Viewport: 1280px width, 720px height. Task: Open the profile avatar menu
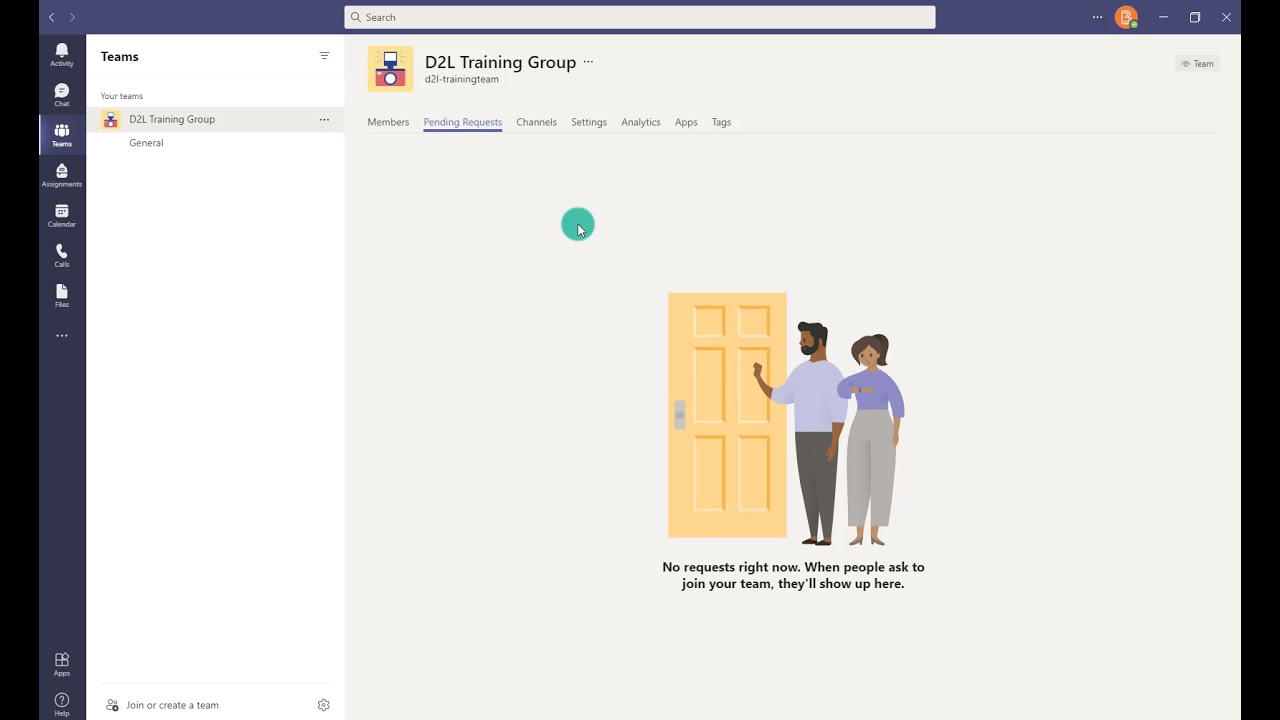(x=1126, y=17)
